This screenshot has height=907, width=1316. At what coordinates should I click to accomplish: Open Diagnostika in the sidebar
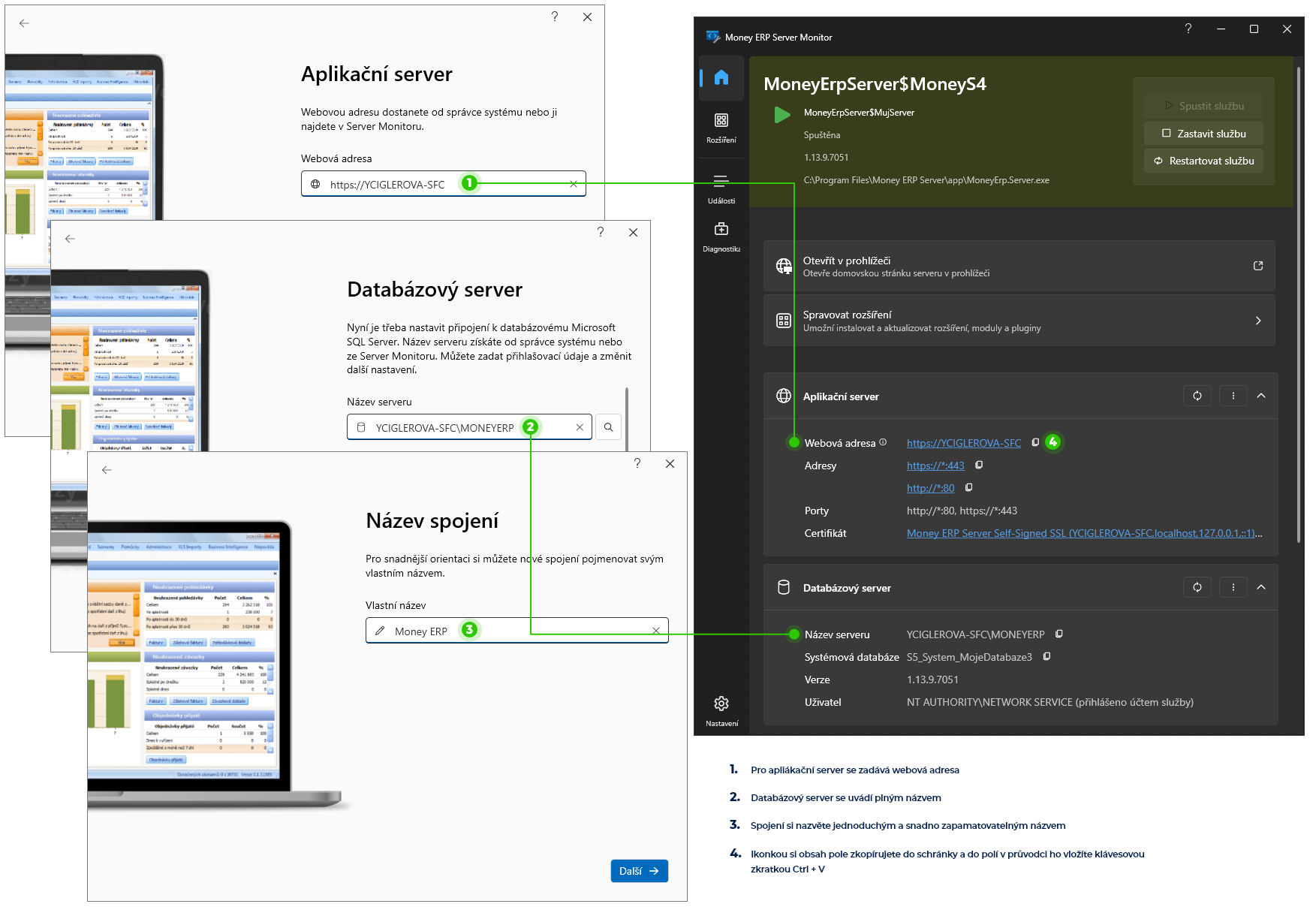tap(721, 237)
